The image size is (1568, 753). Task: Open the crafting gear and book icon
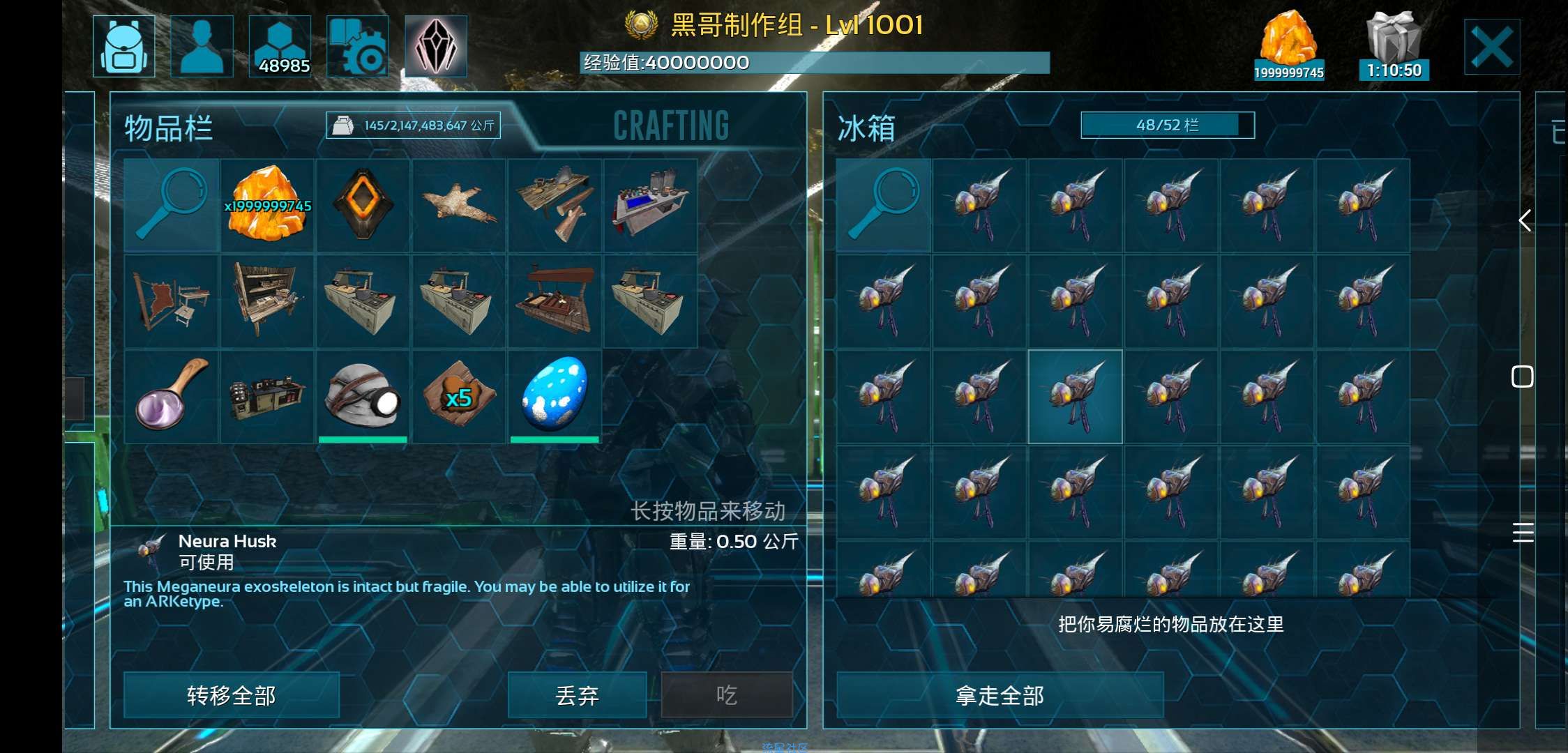coord(357,46)
